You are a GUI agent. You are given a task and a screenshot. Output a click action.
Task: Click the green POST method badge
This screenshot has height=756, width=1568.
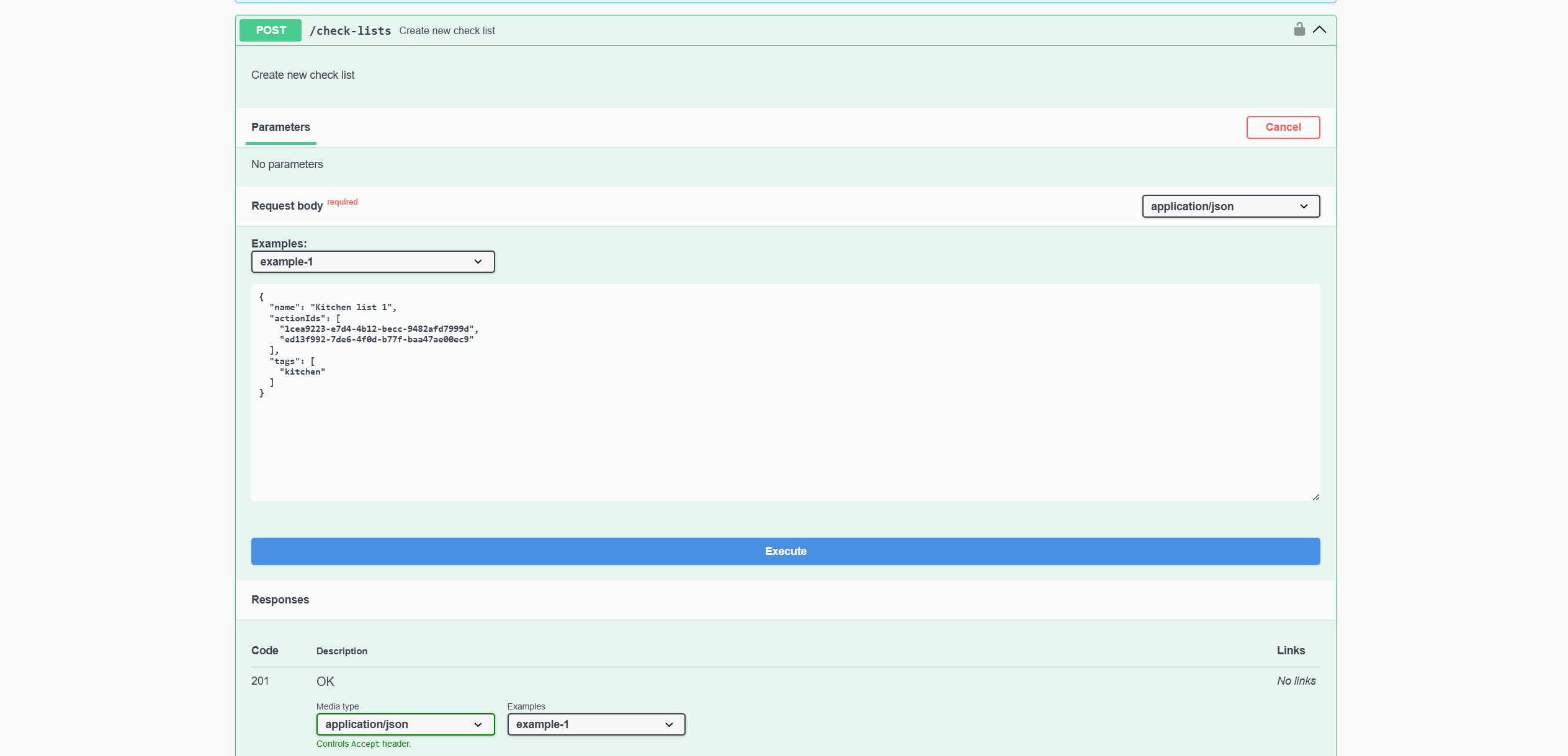tap(271, 30)
